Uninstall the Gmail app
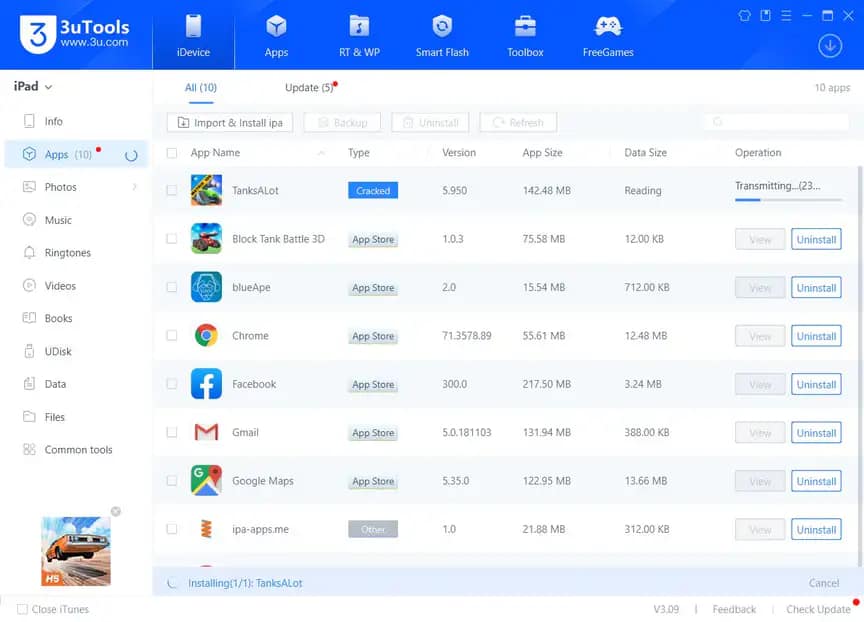 [816, 432]
